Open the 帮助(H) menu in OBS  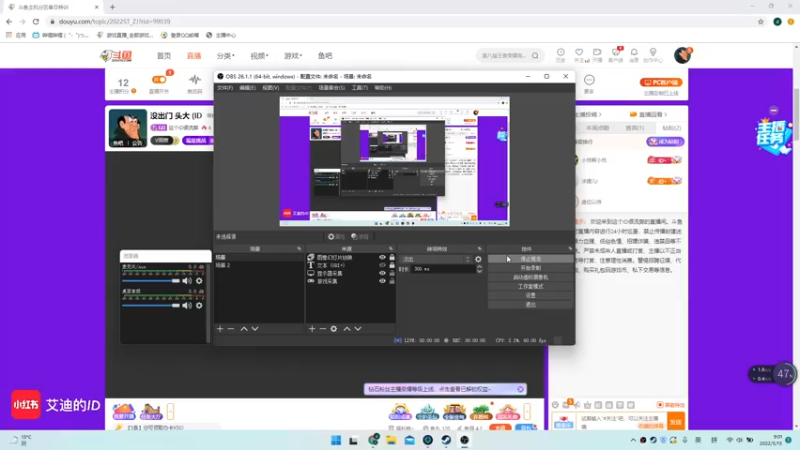383,88
